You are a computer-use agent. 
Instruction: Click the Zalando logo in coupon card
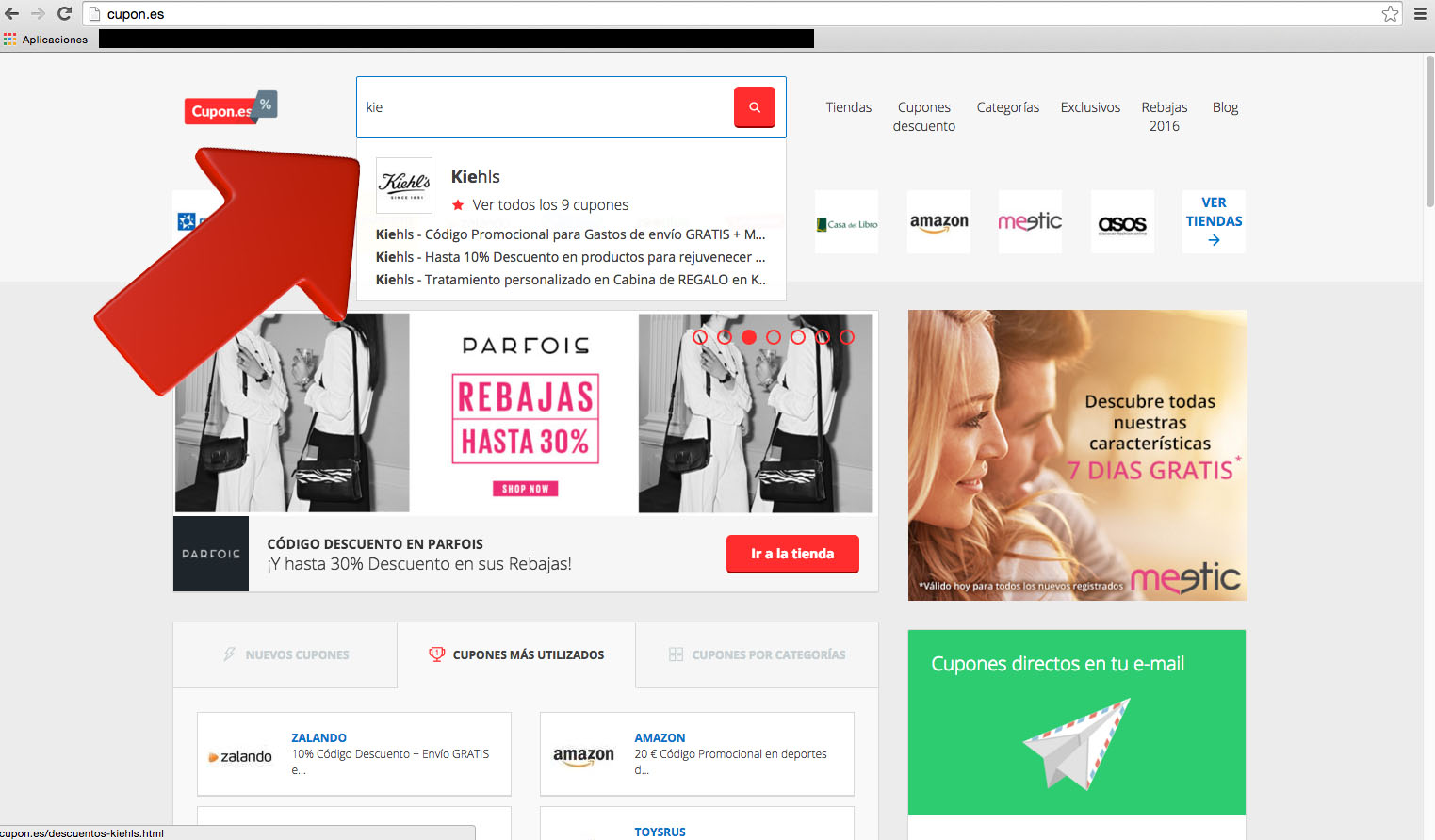click(240, 756)
